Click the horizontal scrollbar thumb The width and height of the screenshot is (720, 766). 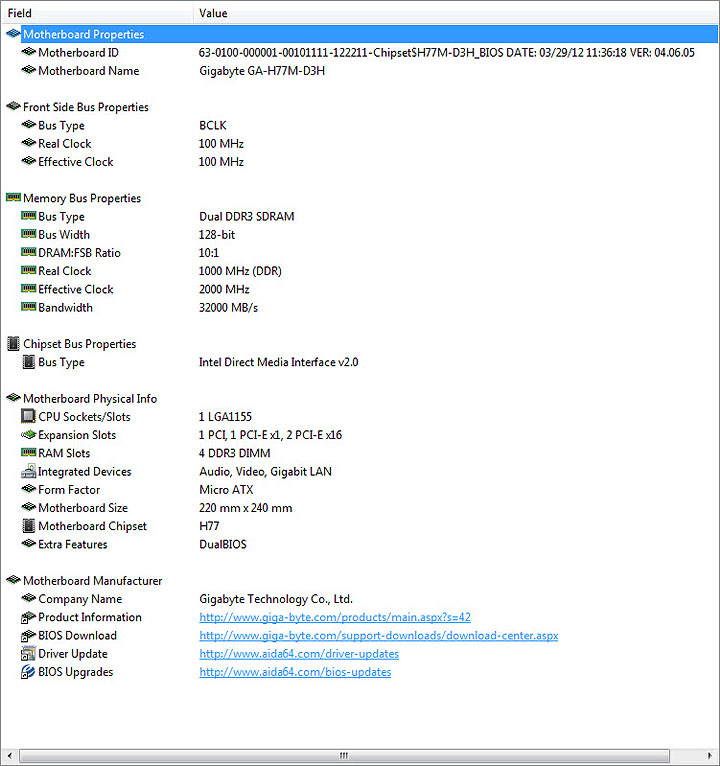tap(344, 755)
